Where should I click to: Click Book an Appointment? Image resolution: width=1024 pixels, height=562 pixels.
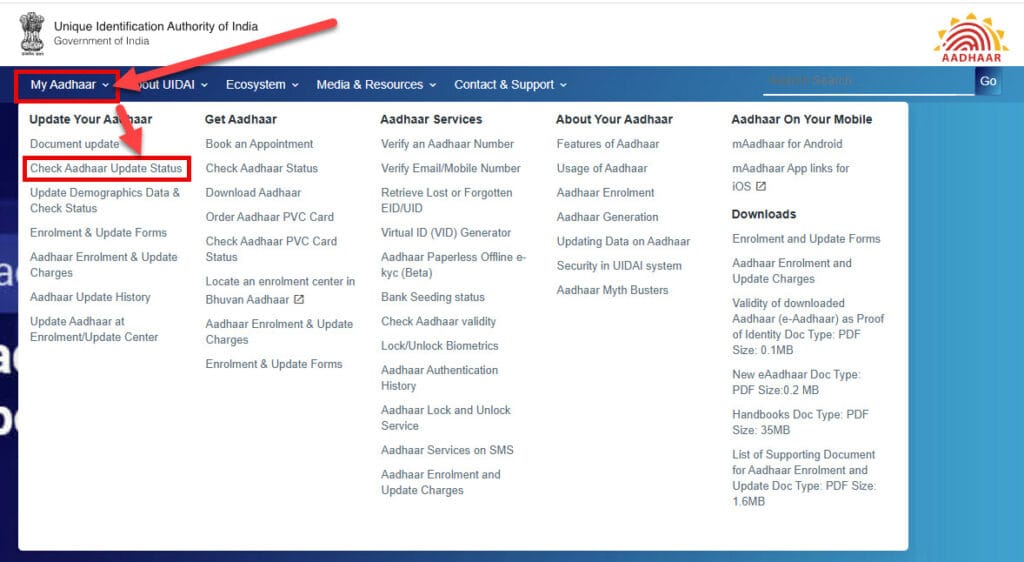click(259, 144)
